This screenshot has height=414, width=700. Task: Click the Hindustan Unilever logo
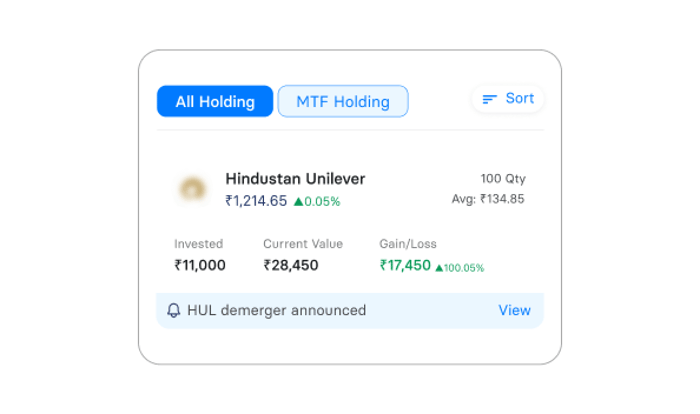(x=192, y=189)
